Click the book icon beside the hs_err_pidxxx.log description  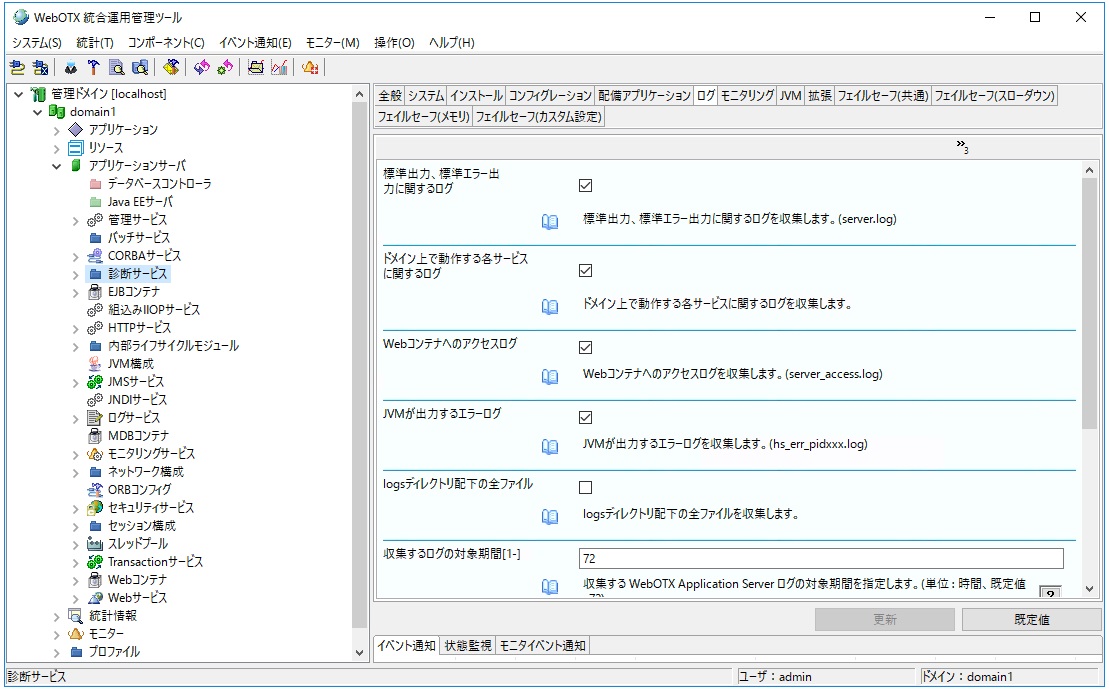pyautogui.click(x=550, y=447)
